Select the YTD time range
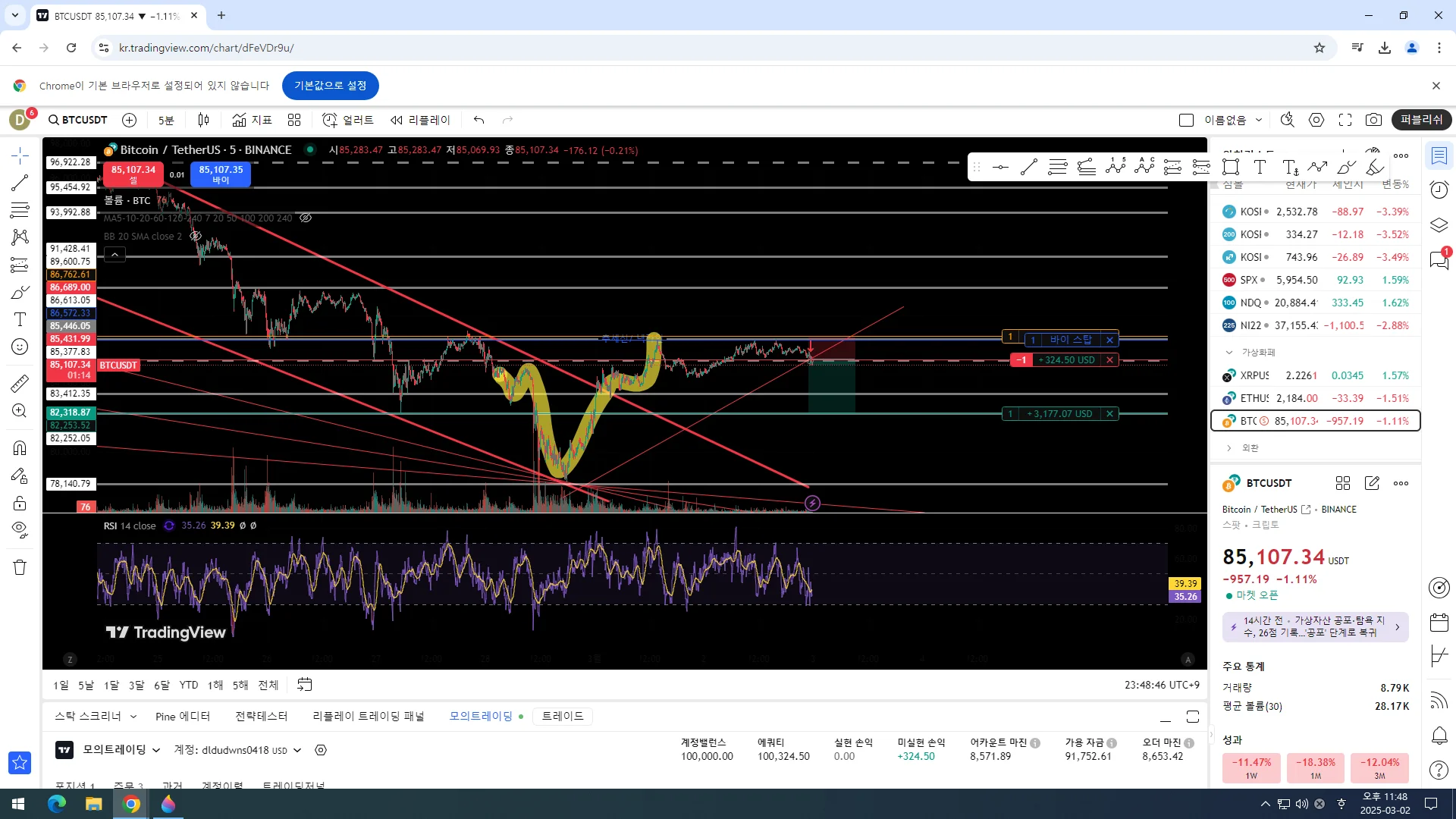This screenshot has height=819, width=1456. (188, 686)
